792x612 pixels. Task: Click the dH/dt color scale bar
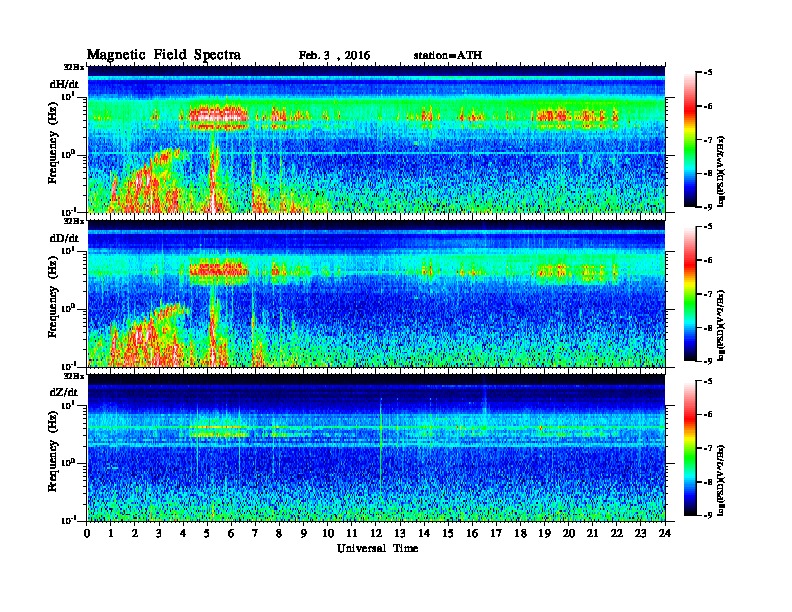click(x=690, y=140)
